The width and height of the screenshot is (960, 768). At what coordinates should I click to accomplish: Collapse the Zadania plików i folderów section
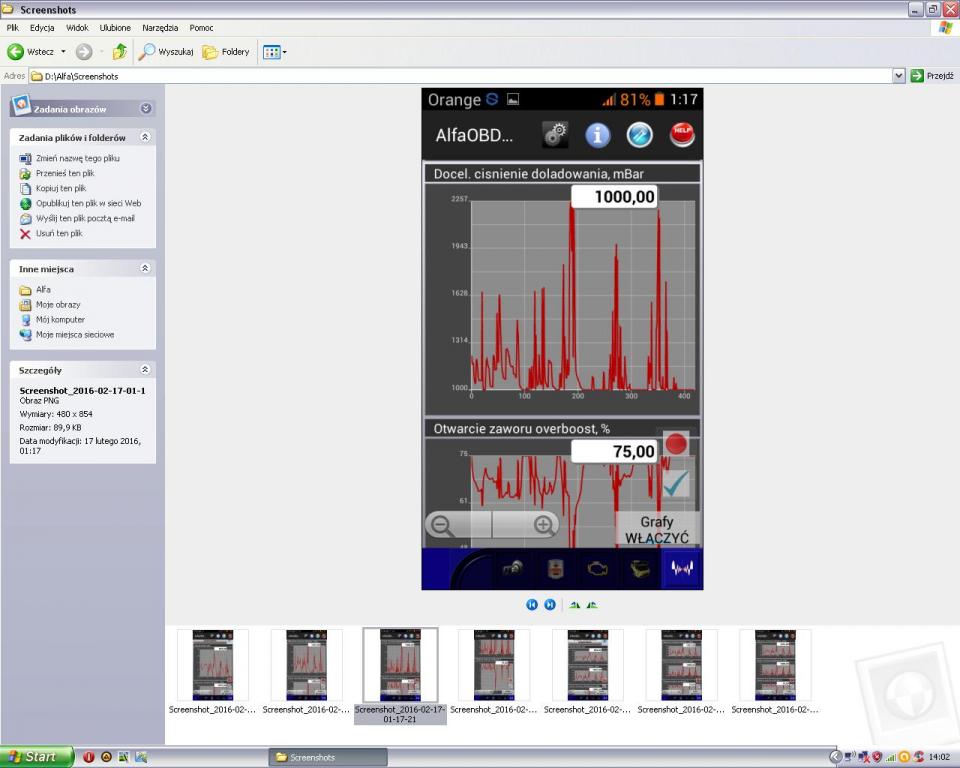point(145,137)
